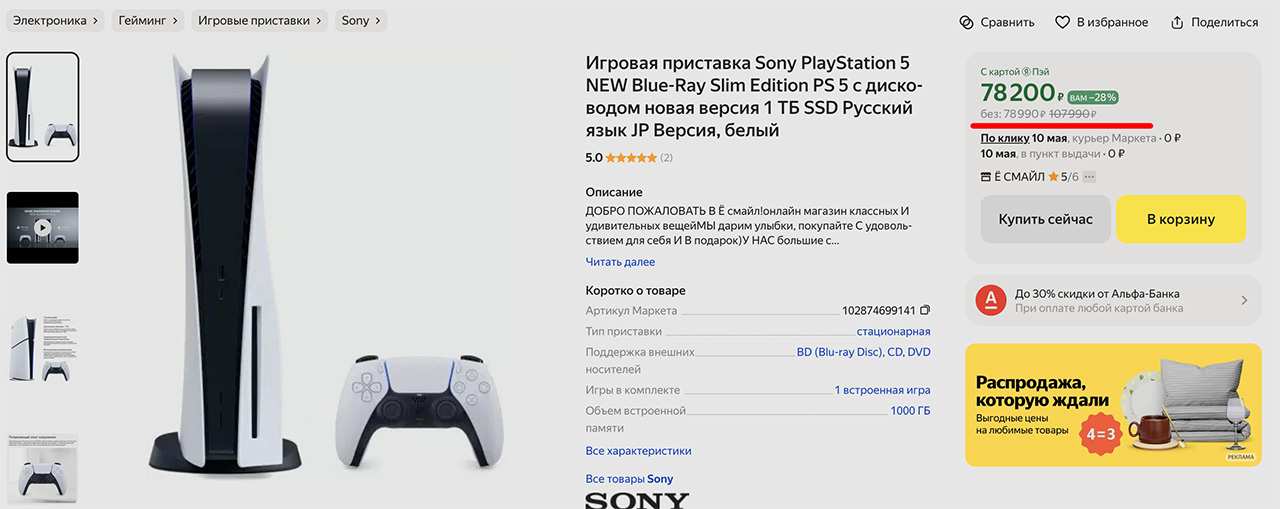Select the first PS5 product thumbnail
Image resolution: width=1280 pixels, height=509 pixels.
pos(43,107)
